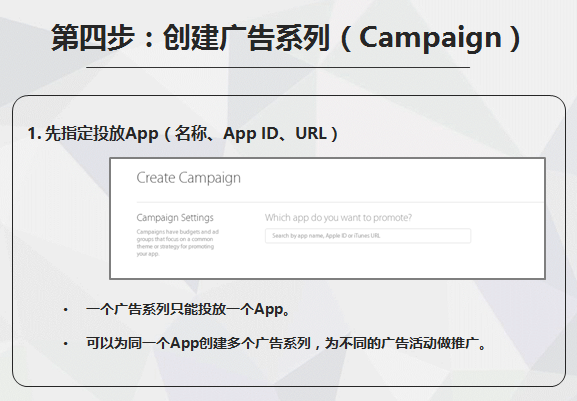
Task: Select the 'Create Campaign' heading text
Action: [188, 178]
